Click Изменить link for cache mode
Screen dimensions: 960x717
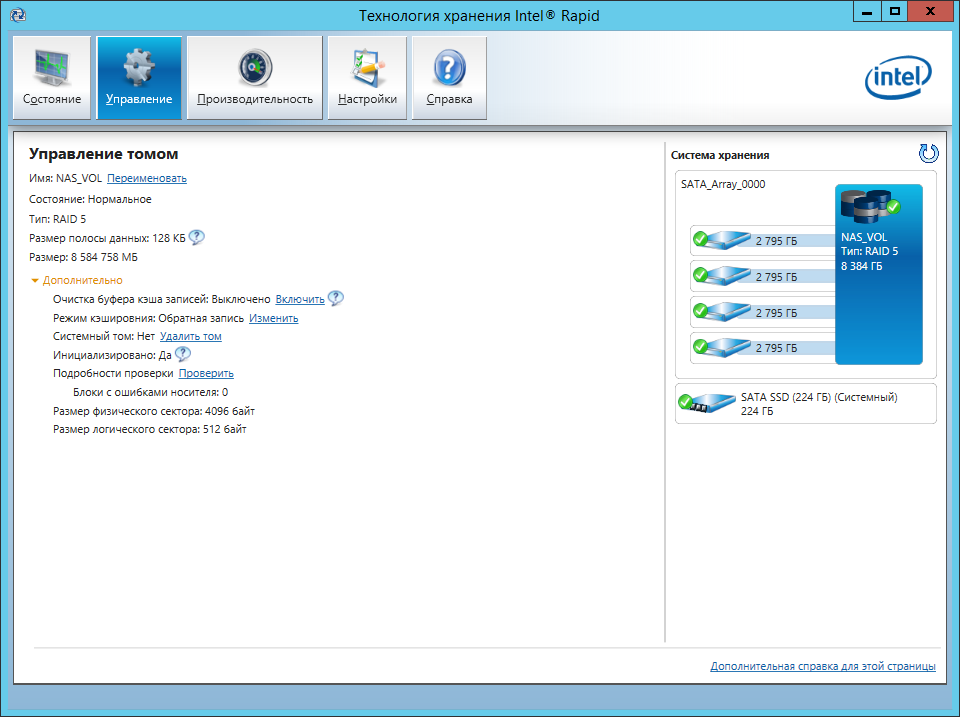(x=274, y=318)
